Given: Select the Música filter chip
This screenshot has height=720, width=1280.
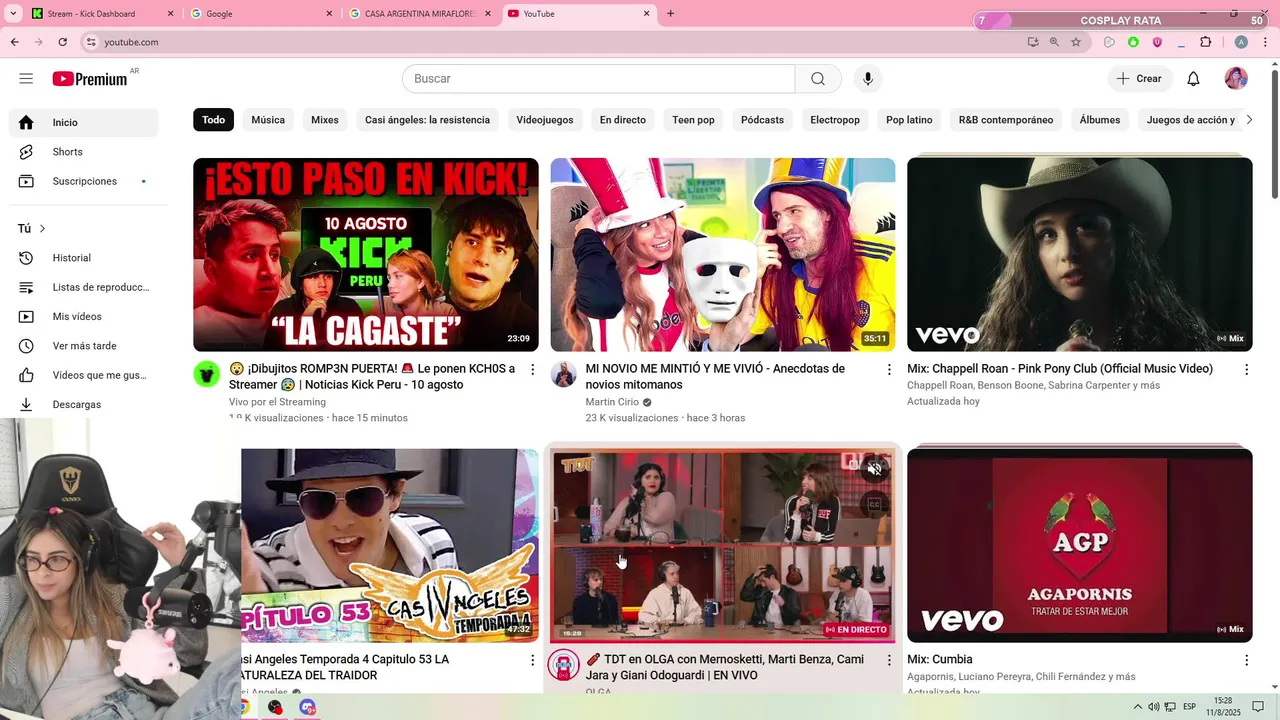Looking at the screenshot, I should point(268,120).
